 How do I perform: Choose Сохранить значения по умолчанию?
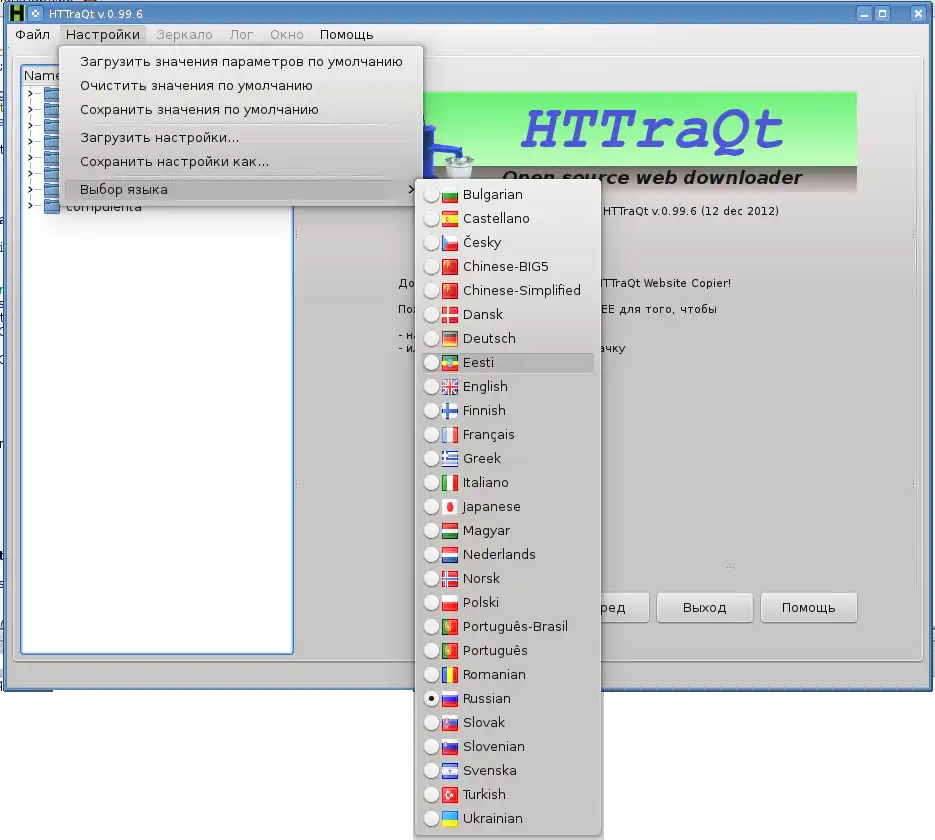tap(241, 110)
